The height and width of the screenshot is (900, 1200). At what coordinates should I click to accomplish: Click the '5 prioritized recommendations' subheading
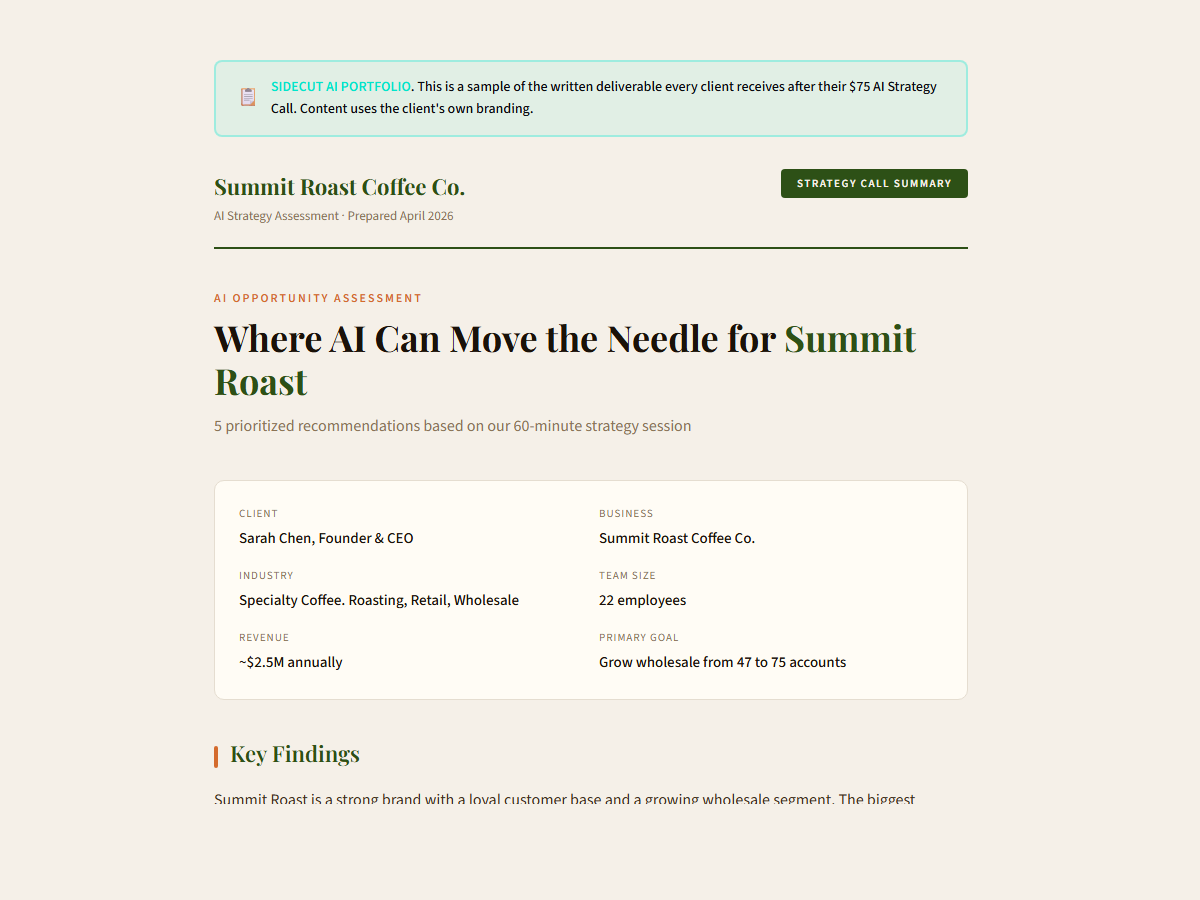pyautogui.click(x=452, y=426)
